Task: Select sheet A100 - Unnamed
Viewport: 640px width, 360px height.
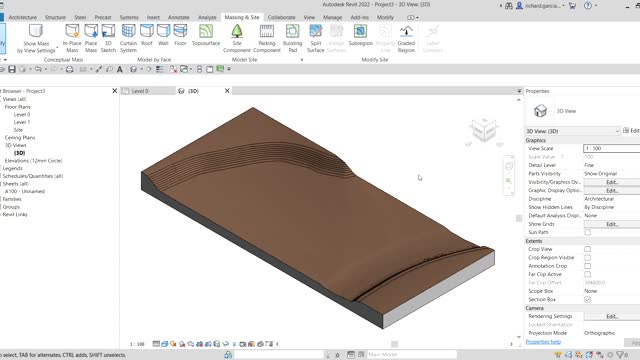Action: coord(24,191)
